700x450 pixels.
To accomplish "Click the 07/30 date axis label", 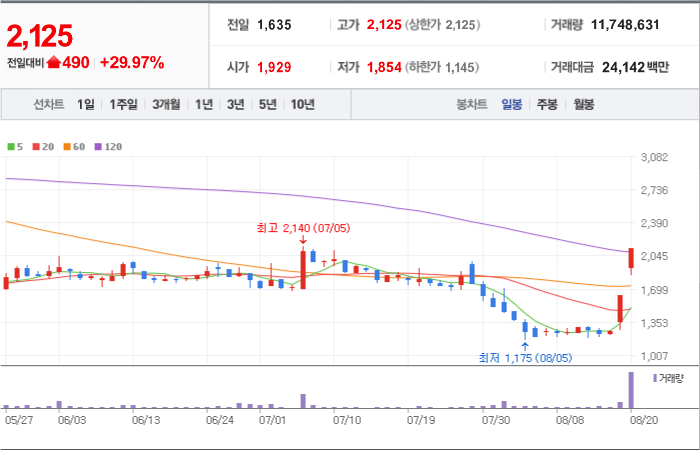I will tap(496, 421).
